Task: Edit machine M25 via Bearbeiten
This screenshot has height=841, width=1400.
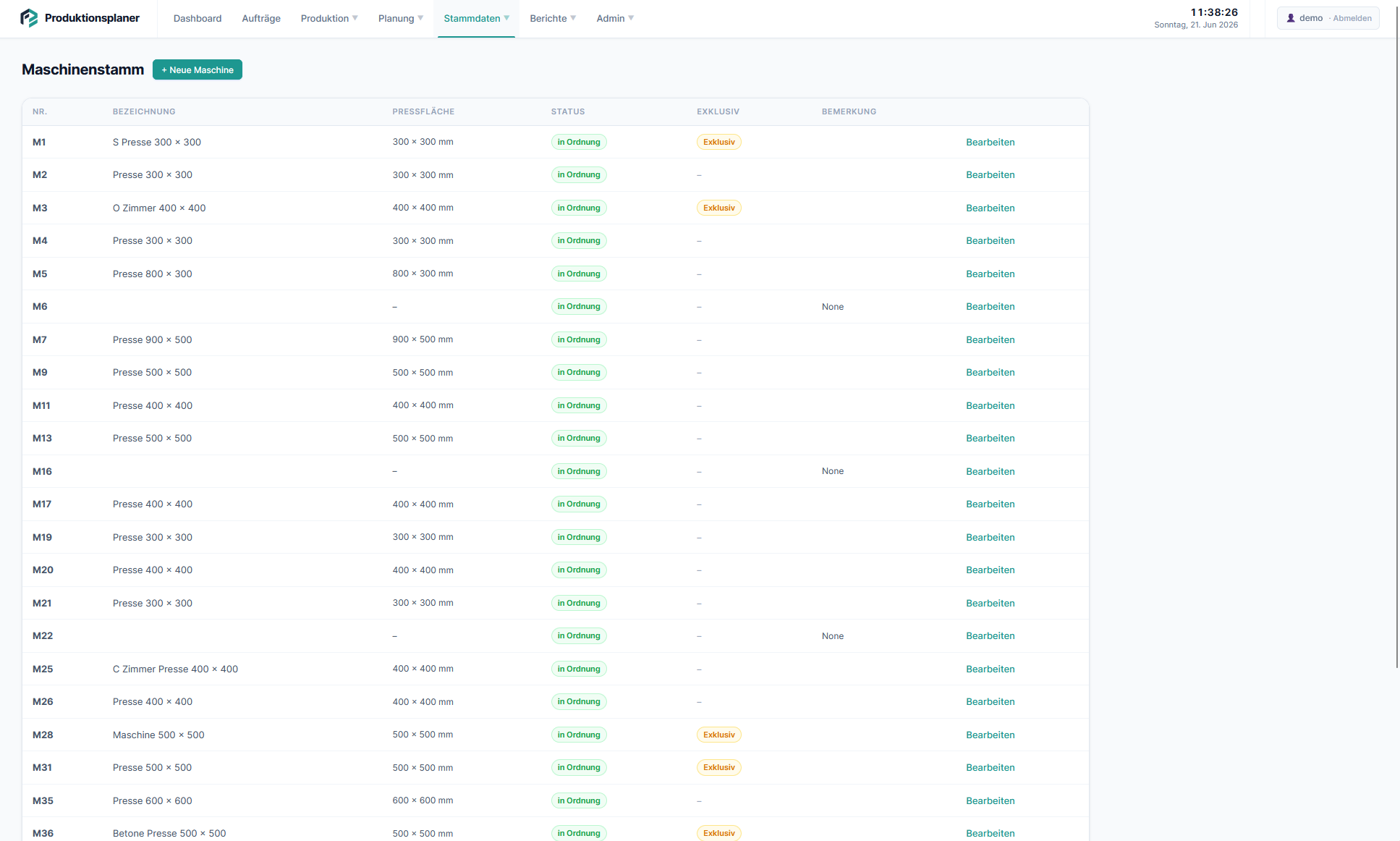Action: 990,669
